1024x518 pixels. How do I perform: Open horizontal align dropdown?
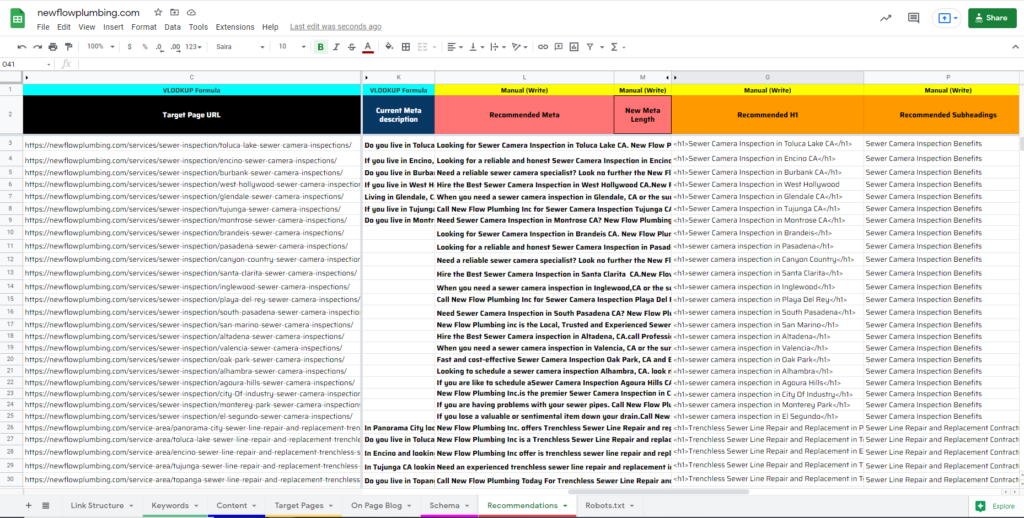[453, 47]
